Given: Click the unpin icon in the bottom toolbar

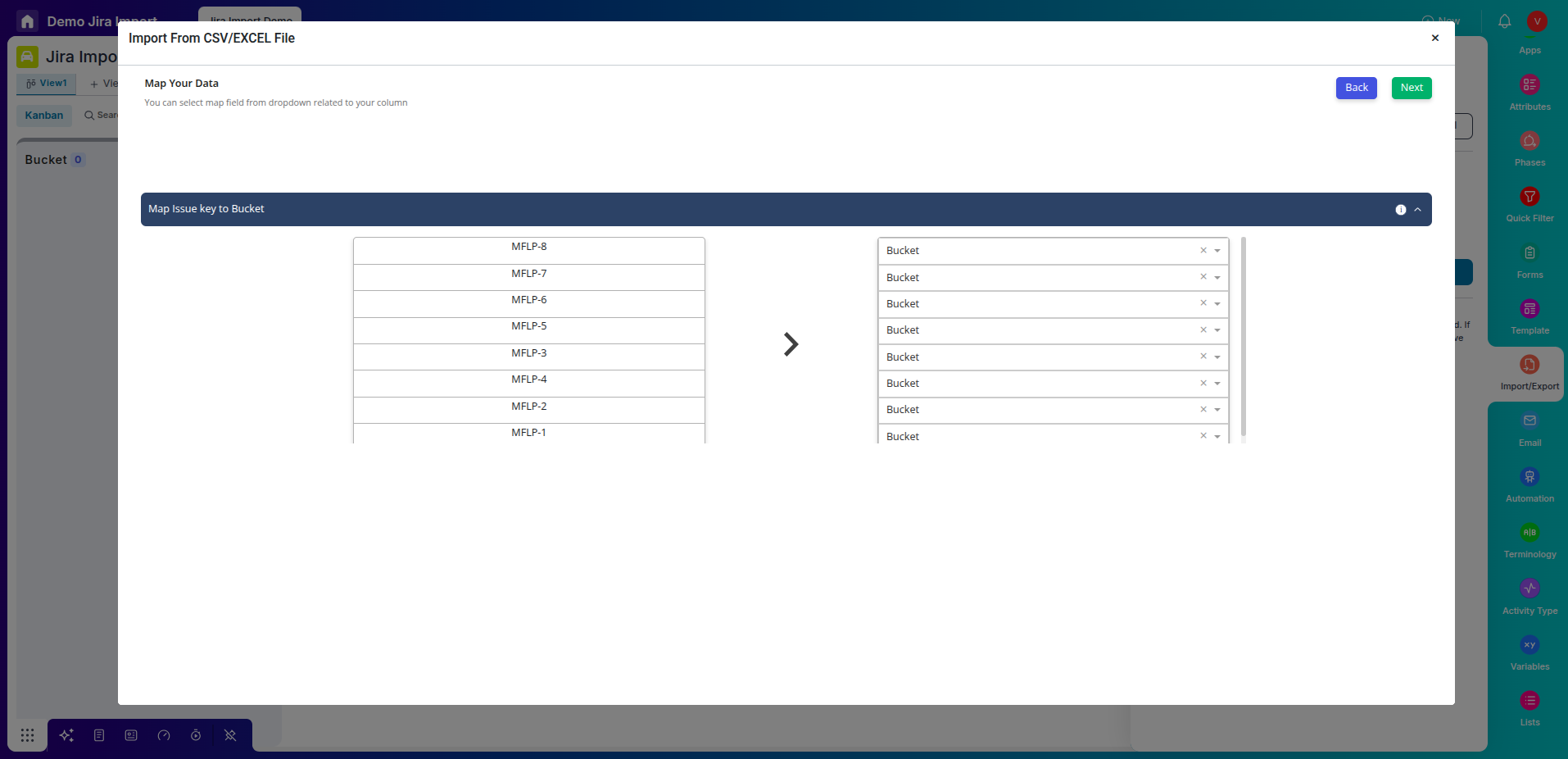Looking at the screenshot, I should click(230, 735).
